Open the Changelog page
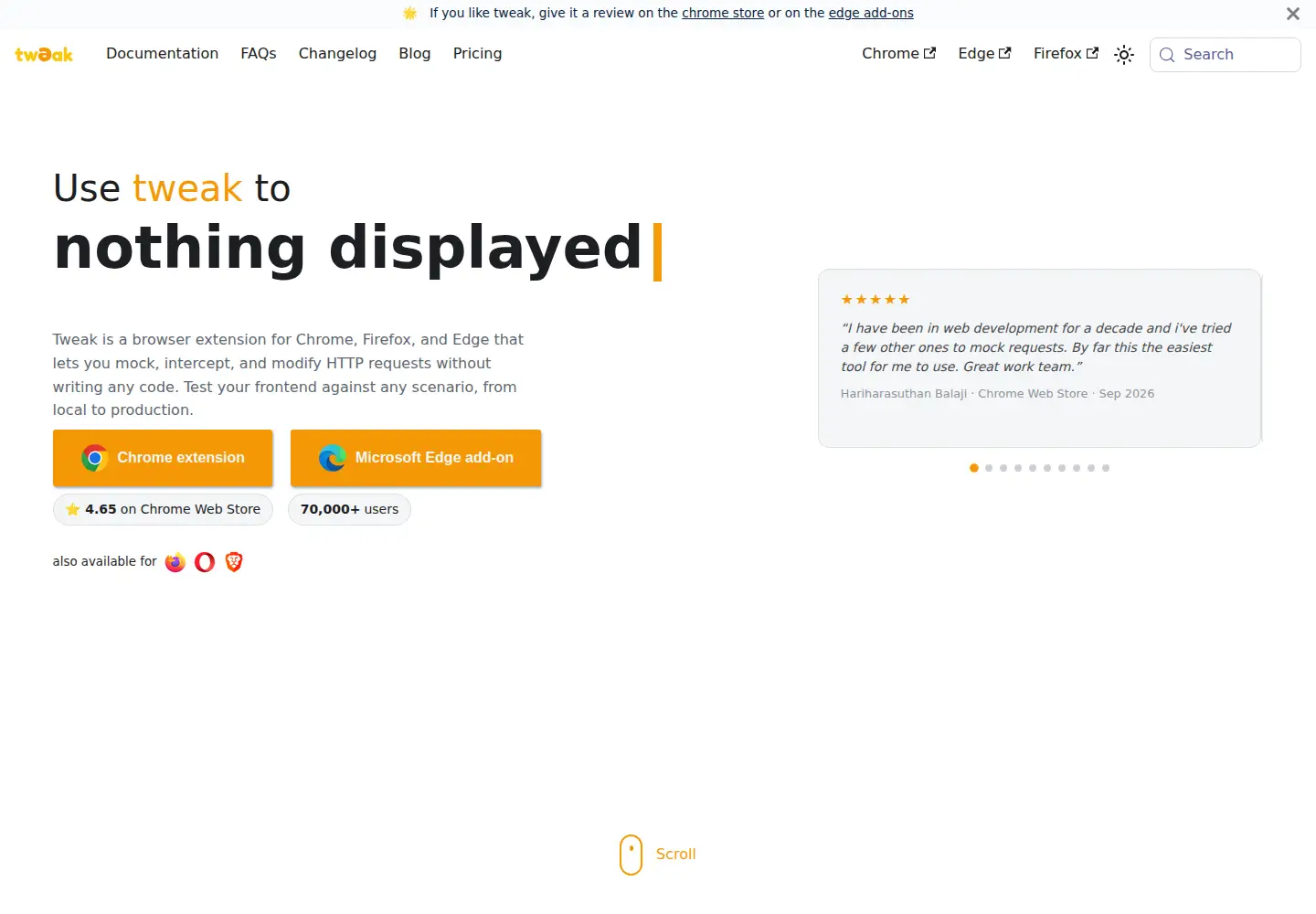This screenshot has height=914, width=1316. pos(337,54)
